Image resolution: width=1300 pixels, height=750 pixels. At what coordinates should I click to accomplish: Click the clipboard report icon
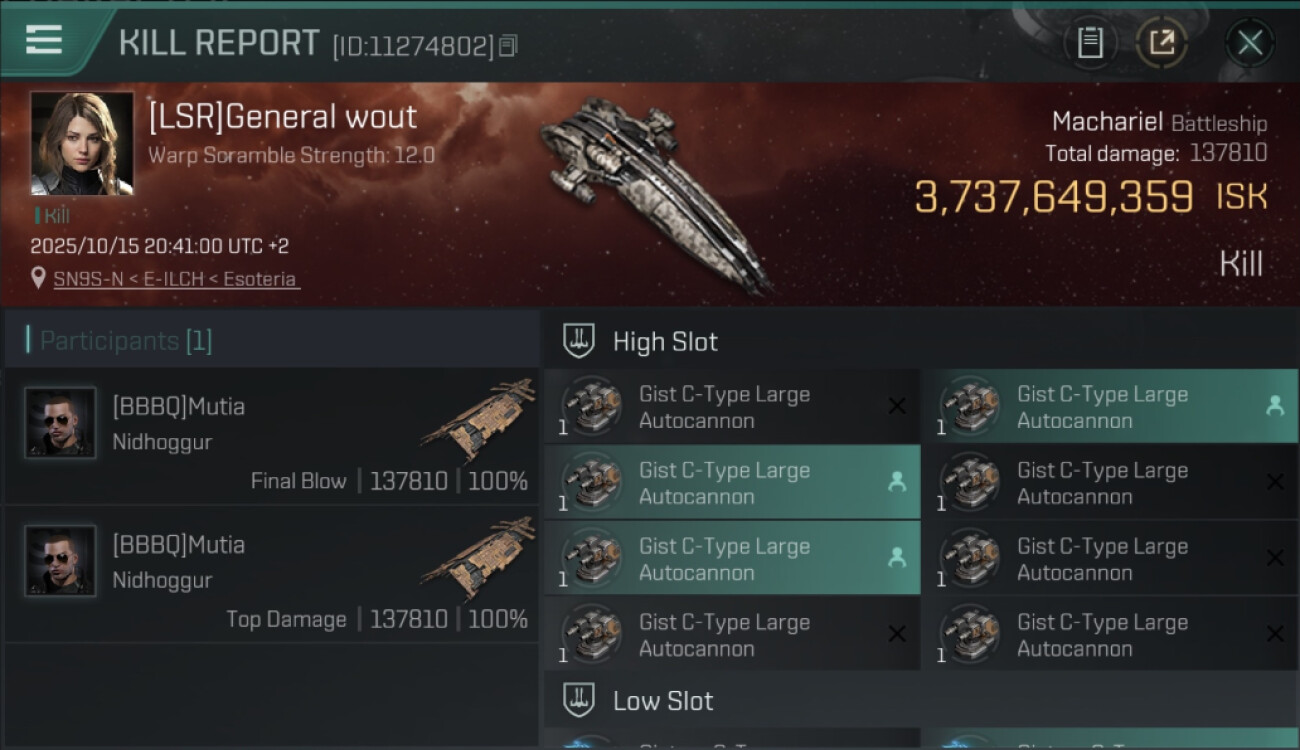pos(1090,43)
